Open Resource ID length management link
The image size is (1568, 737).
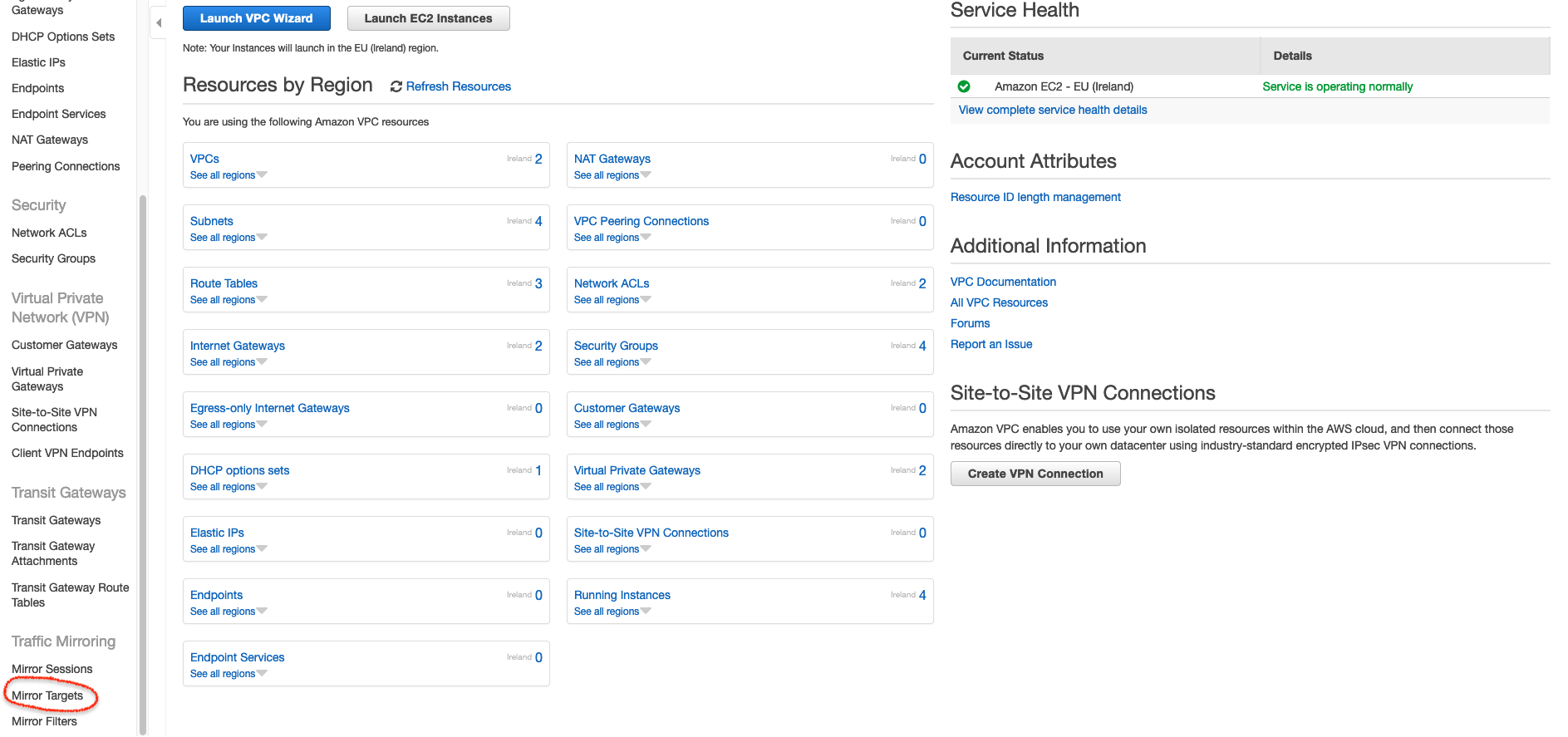(x=1035, y=197)
